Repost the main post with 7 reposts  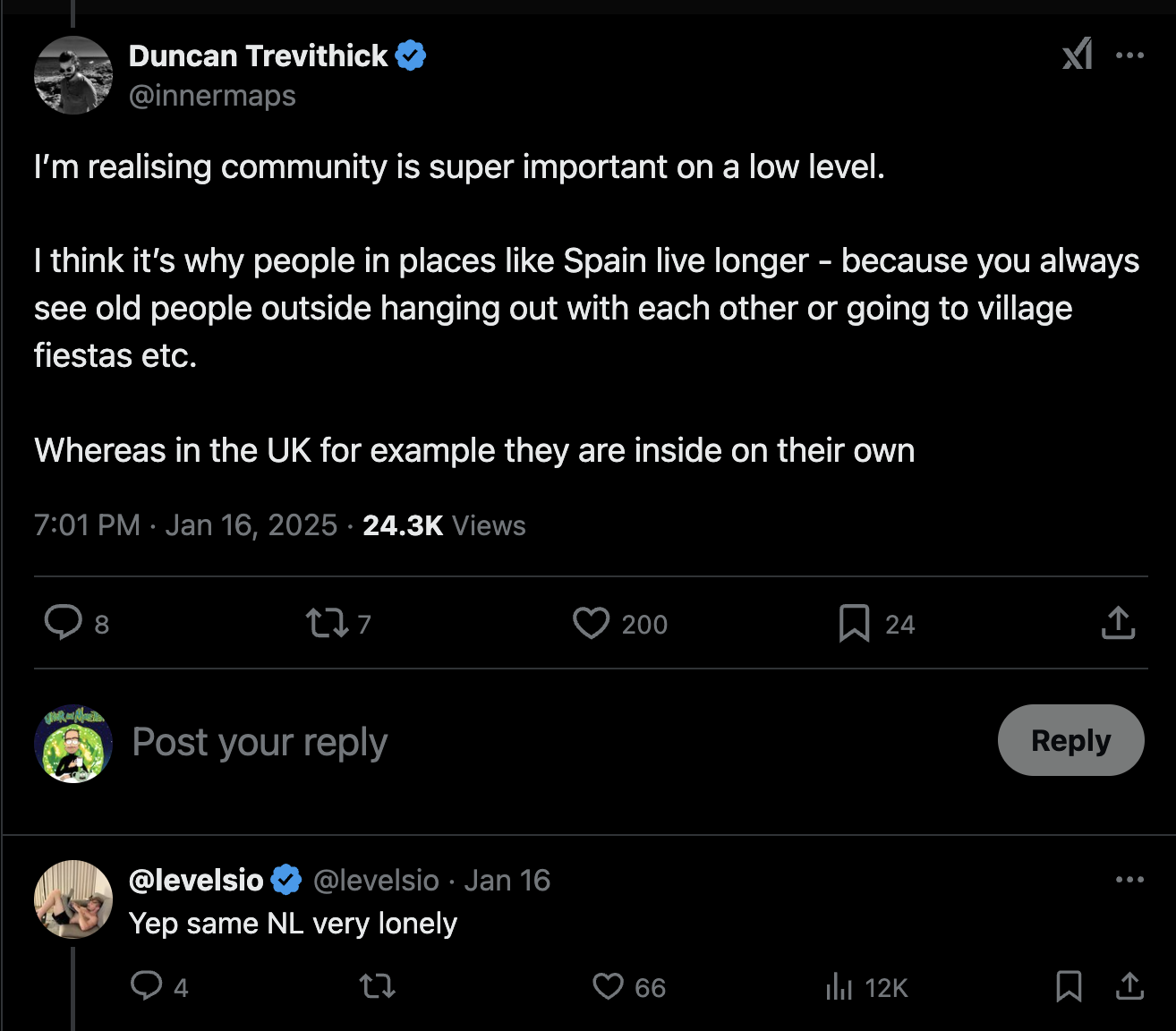[x=327, y=623]
